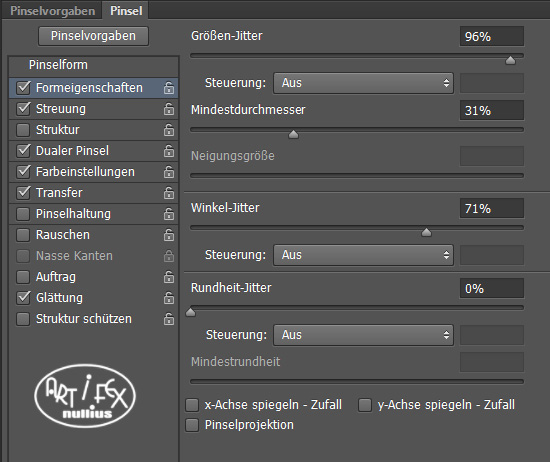550x462 pixels.
Task: Lock the Glättung setting
Action: pyautogui.click(x=169, y=298)
